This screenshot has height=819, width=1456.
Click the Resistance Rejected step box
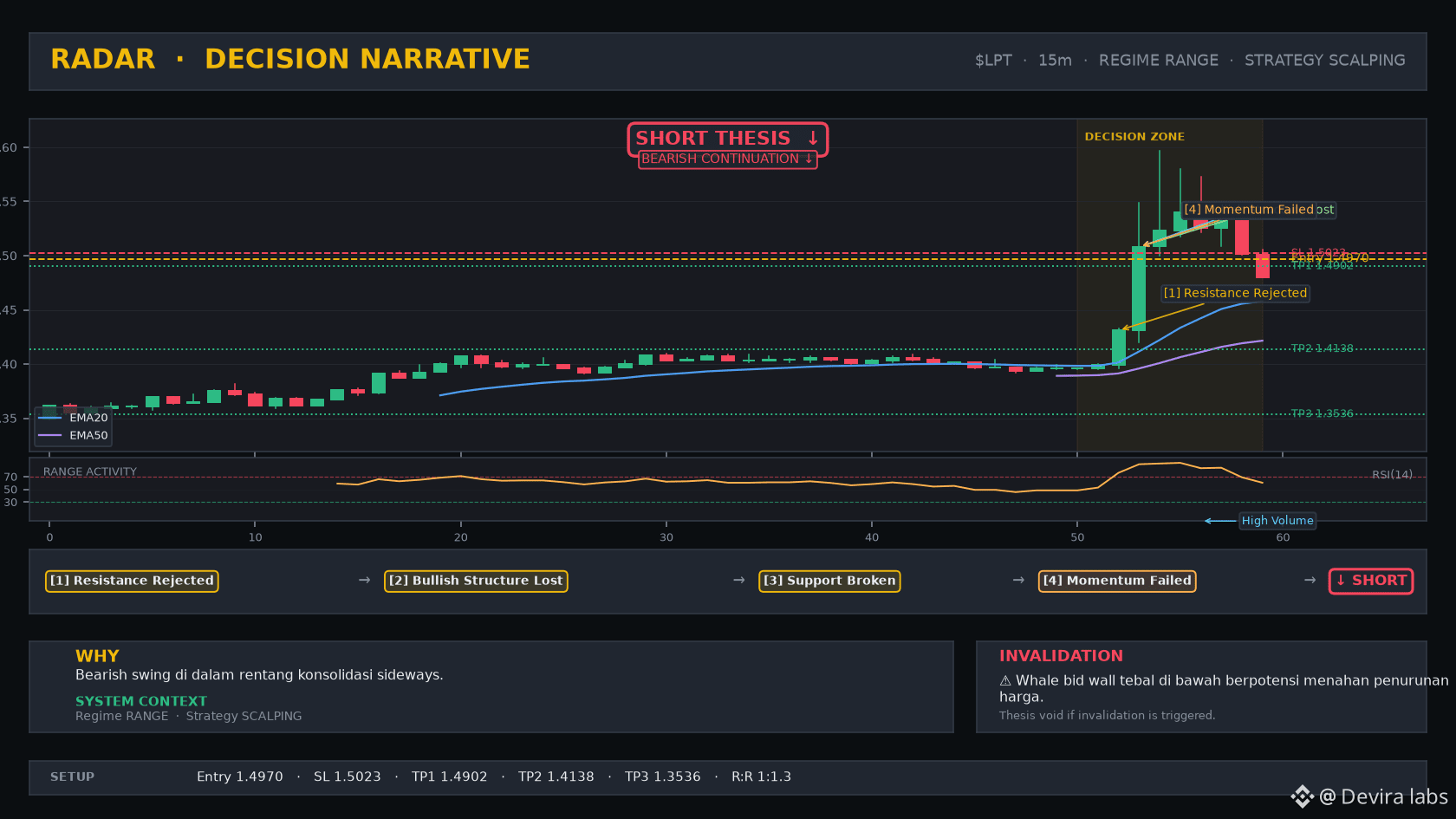click(x=132, y=581)
